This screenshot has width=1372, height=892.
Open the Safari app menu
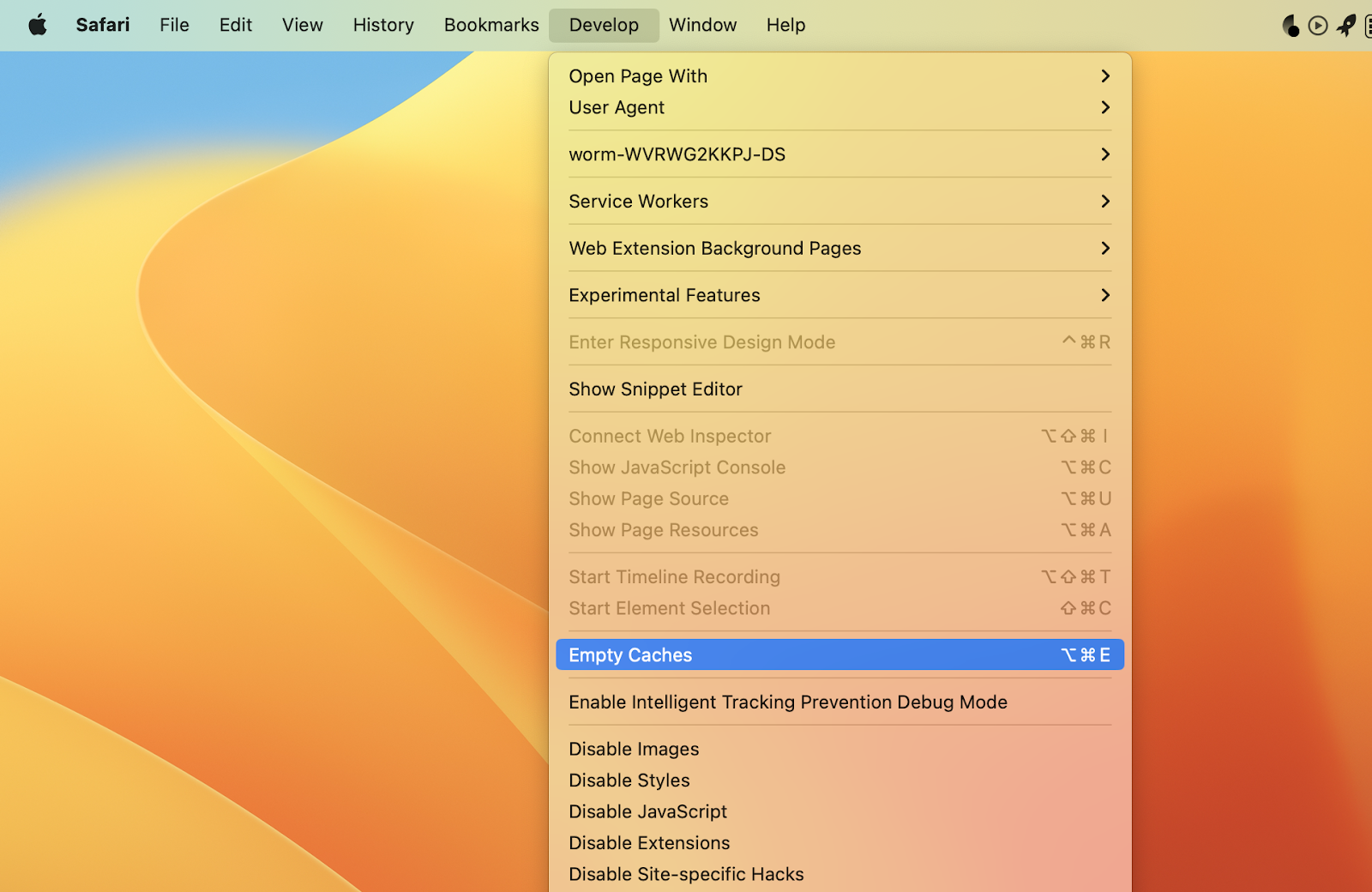(103, 25)
